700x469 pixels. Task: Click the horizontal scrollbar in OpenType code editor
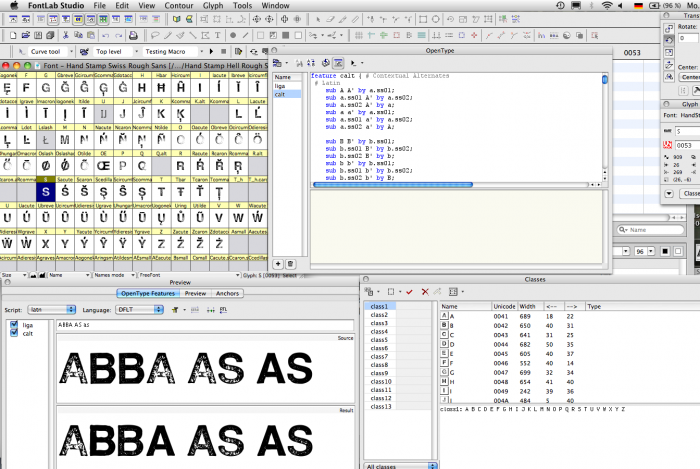[393, 184]
